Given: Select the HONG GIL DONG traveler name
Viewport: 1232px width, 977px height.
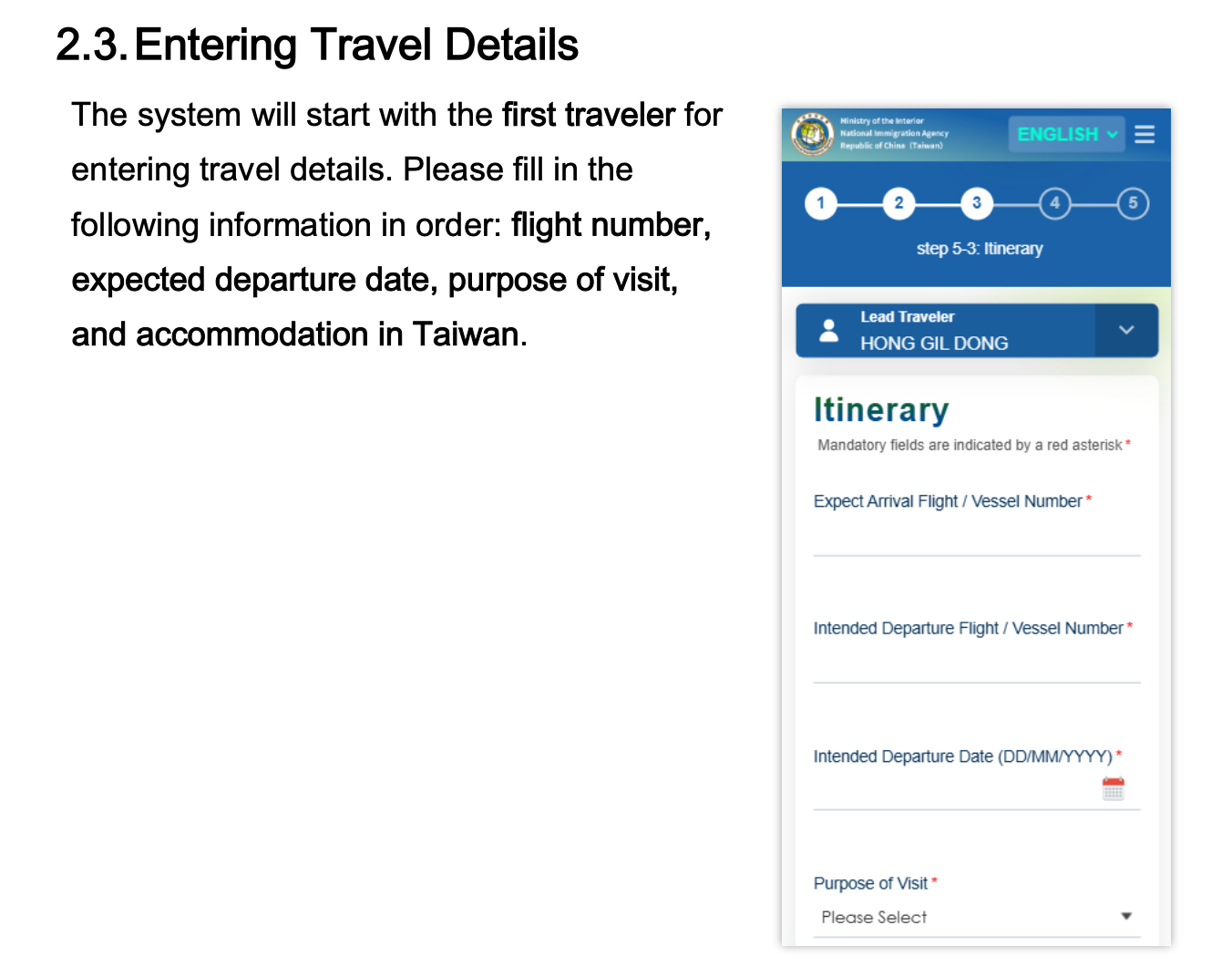Looking at the screenshot, I should coord(934,344).
